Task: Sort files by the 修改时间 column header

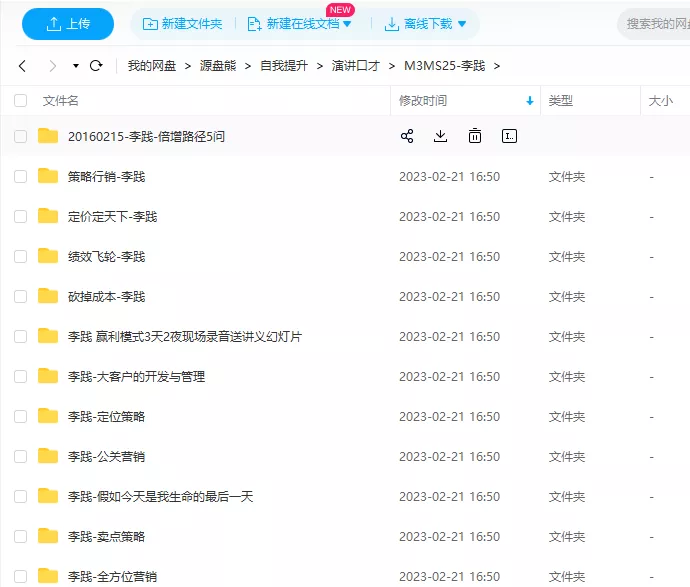Action: (424, 101)
